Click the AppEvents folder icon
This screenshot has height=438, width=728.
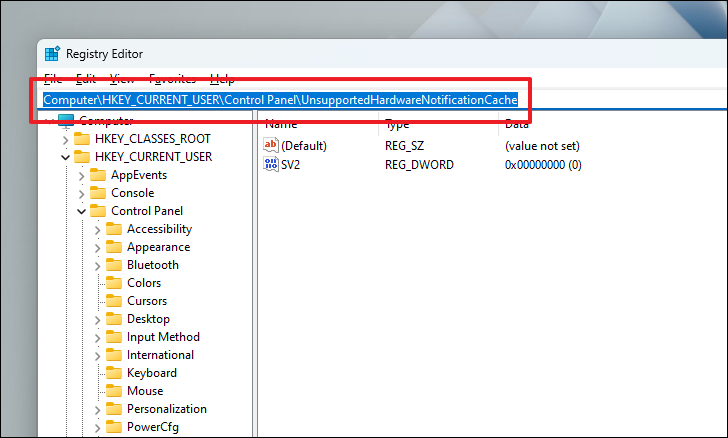[x=98, y=175]
